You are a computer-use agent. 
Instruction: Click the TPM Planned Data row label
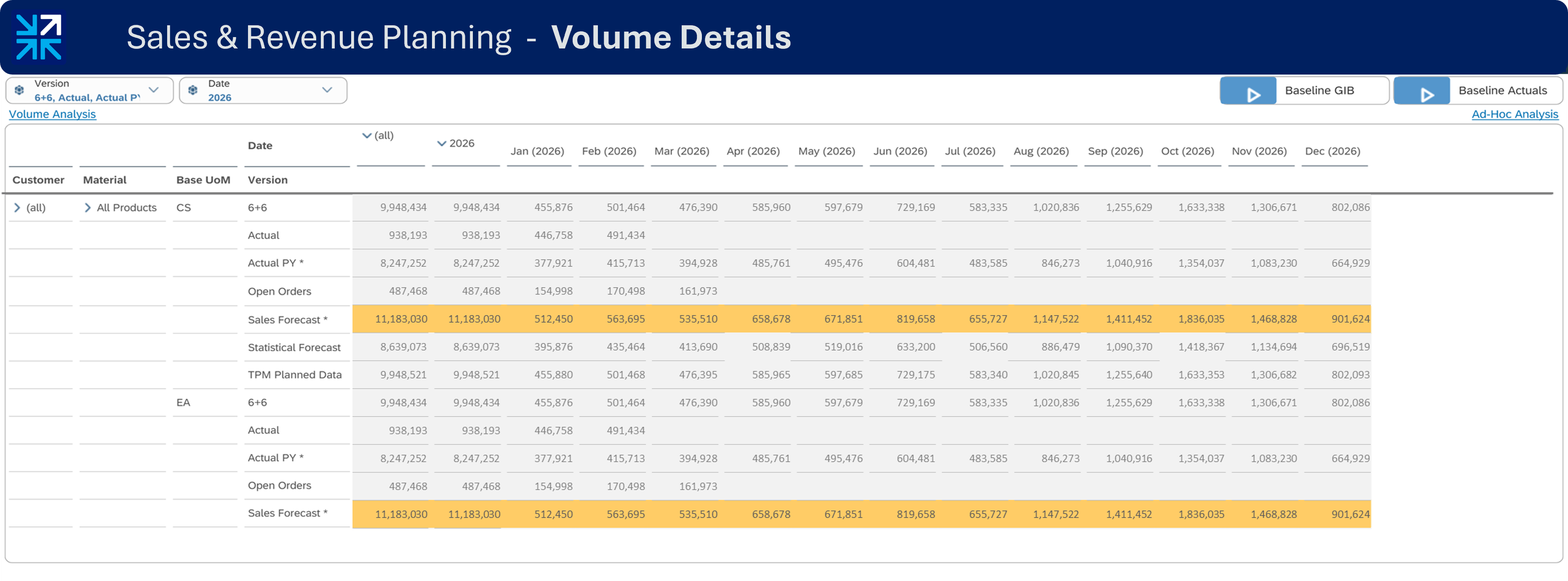coord(295,375)
